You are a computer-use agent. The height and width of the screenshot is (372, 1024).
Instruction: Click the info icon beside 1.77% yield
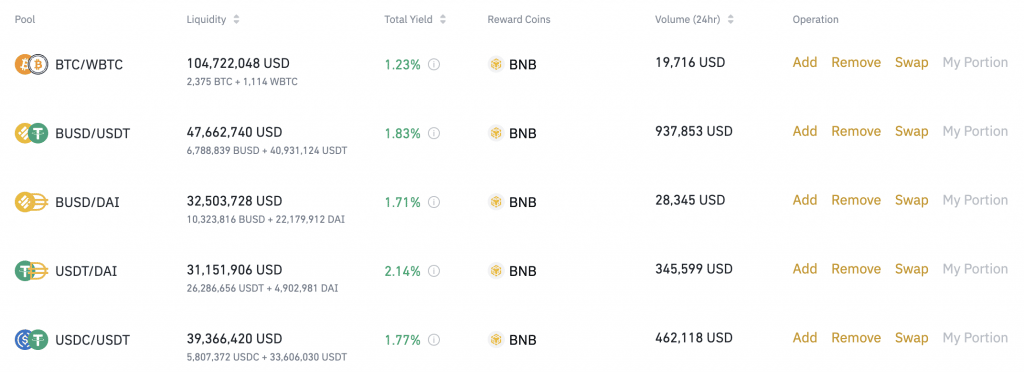tap(434, 340)
